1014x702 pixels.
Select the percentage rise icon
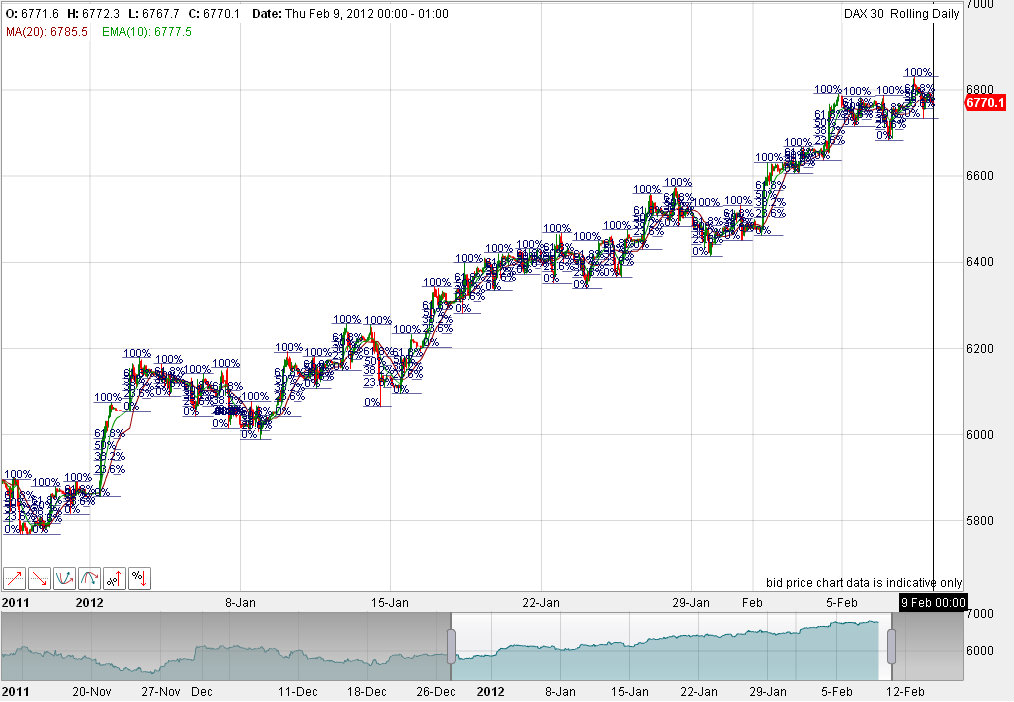pos(114,578)
